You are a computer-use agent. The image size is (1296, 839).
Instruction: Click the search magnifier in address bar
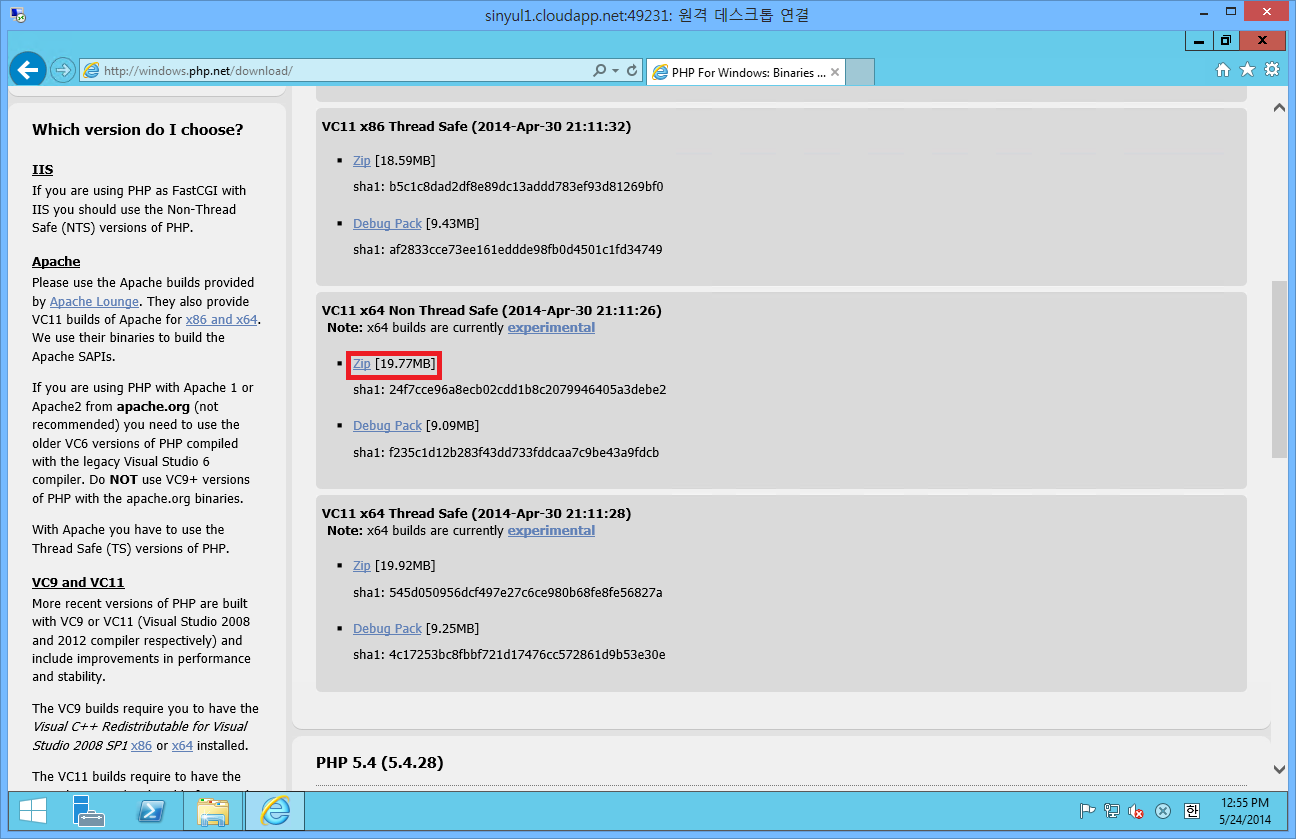[x=599, y=71]
